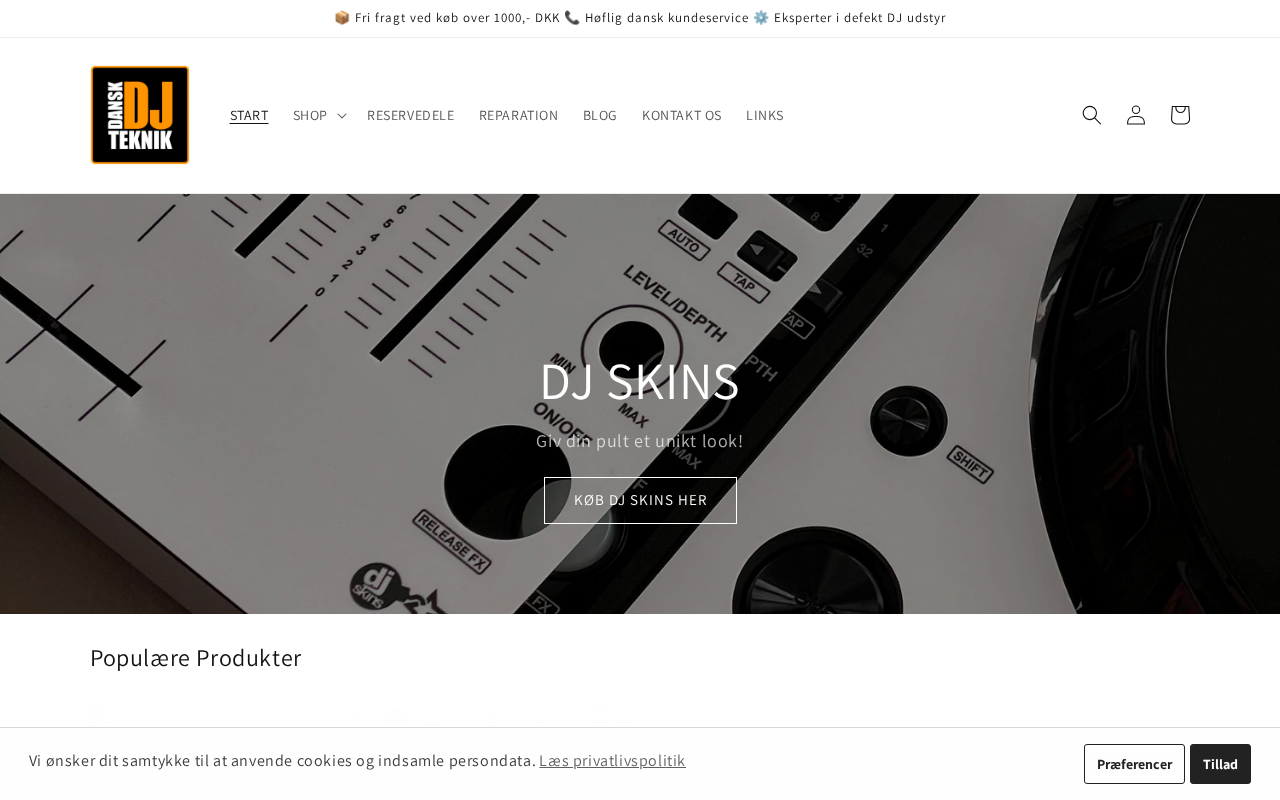Open the KONTAKT OS page

(682, 115)
